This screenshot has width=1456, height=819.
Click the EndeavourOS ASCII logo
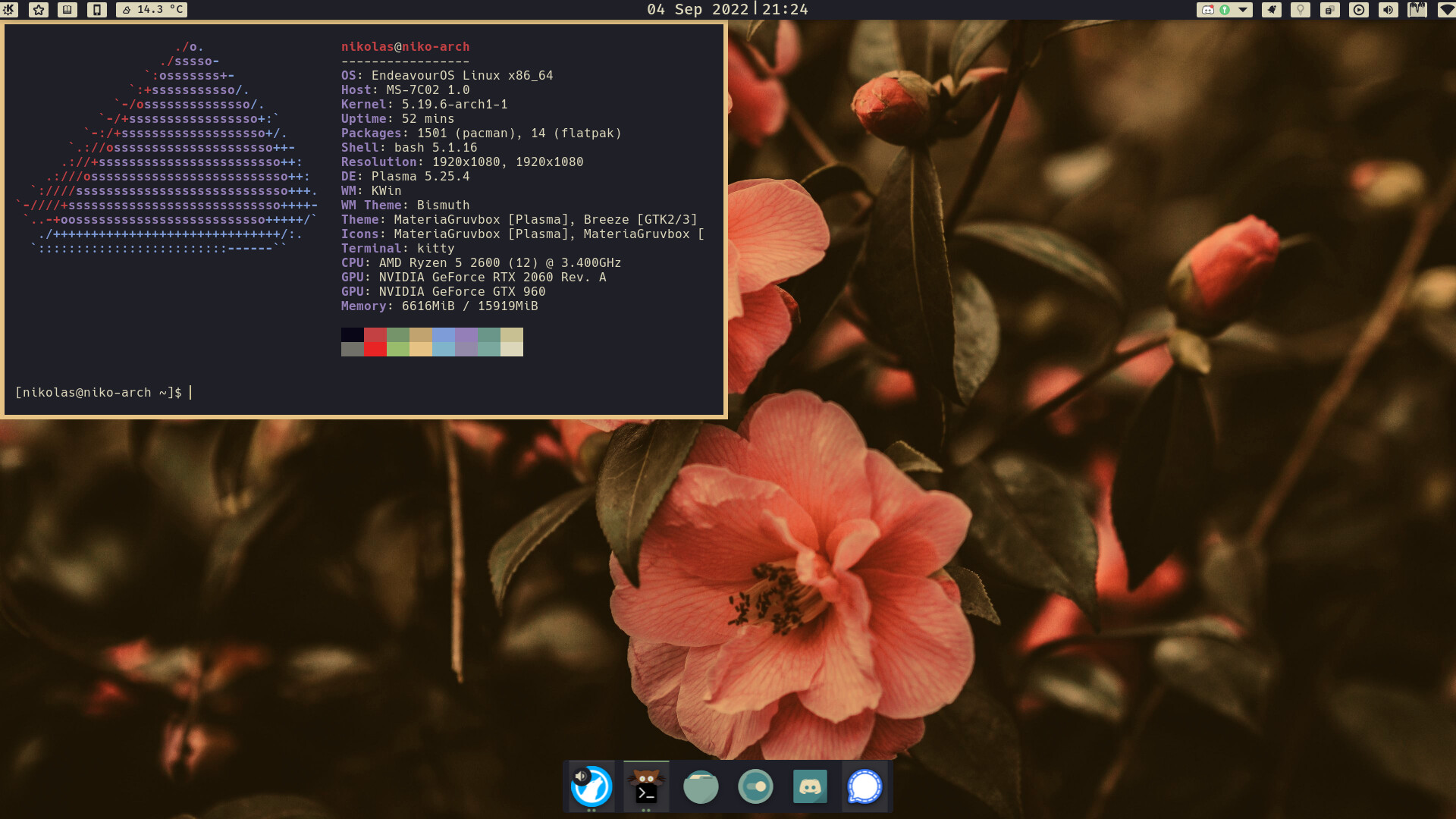[167, 148]
